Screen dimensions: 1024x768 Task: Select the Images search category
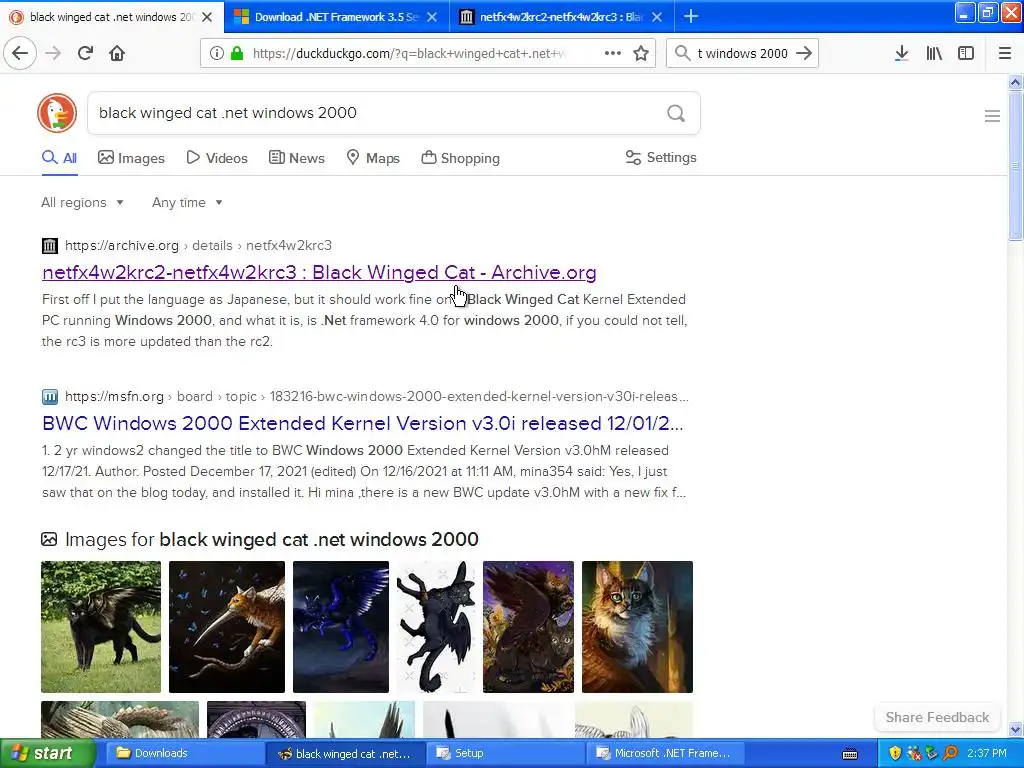tap(131, 158)
